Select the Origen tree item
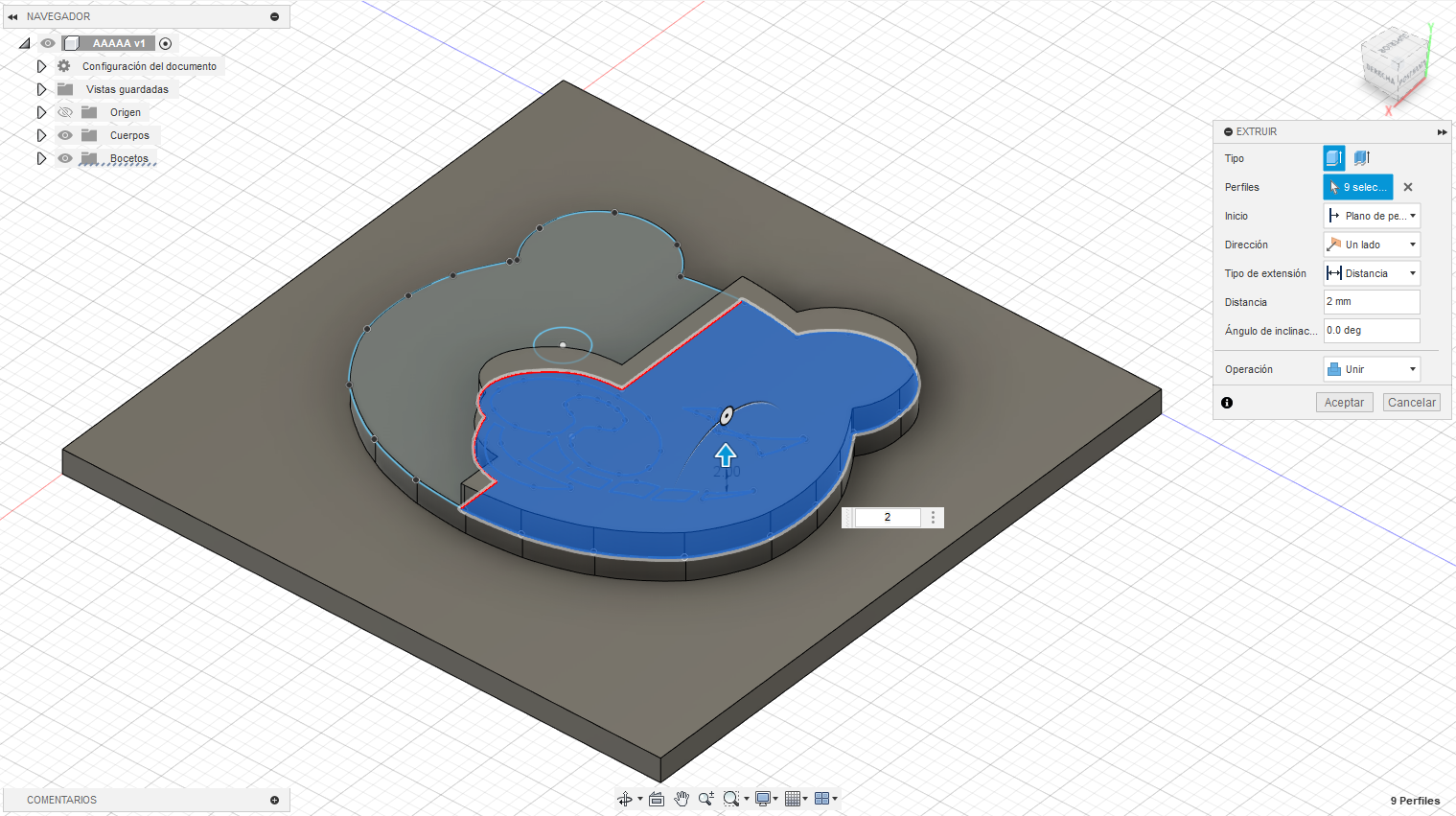The width and height of the screenshot is (1456, 816). pos(126,112)
